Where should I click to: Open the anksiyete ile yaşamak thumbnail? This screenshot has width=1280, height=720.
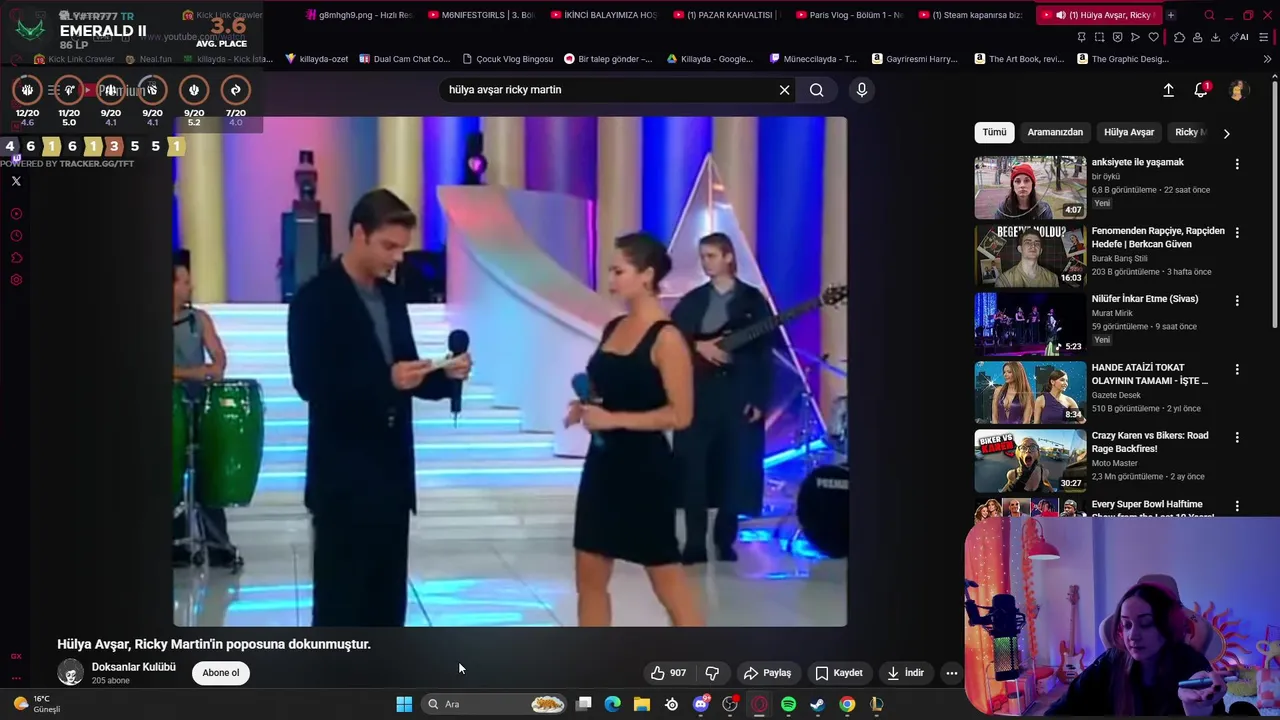tap(1030, 187)
